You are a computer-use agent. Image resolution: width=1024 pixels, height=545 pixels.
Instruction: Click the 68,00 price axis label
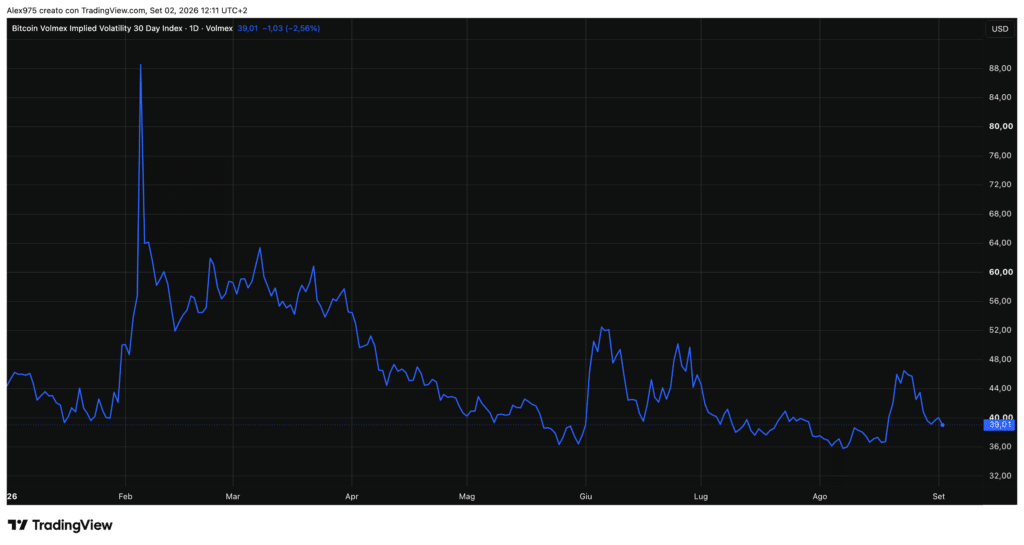[x=1000, y=214]
